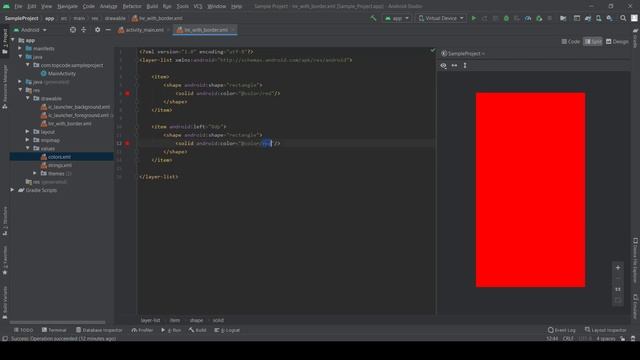The height and width of the screenshot is (360, 640).
Task: Expand Gradle Scripts node
Action: tap(13, 190)
